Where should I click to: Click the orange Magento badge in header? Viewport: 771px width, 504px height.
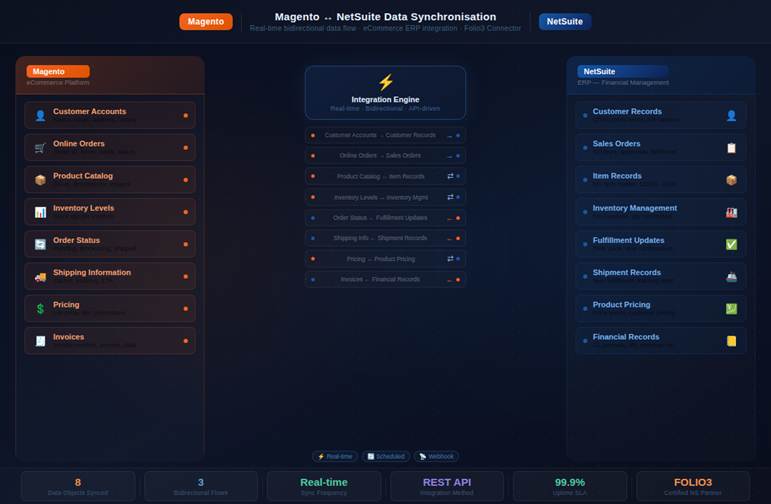206,22
